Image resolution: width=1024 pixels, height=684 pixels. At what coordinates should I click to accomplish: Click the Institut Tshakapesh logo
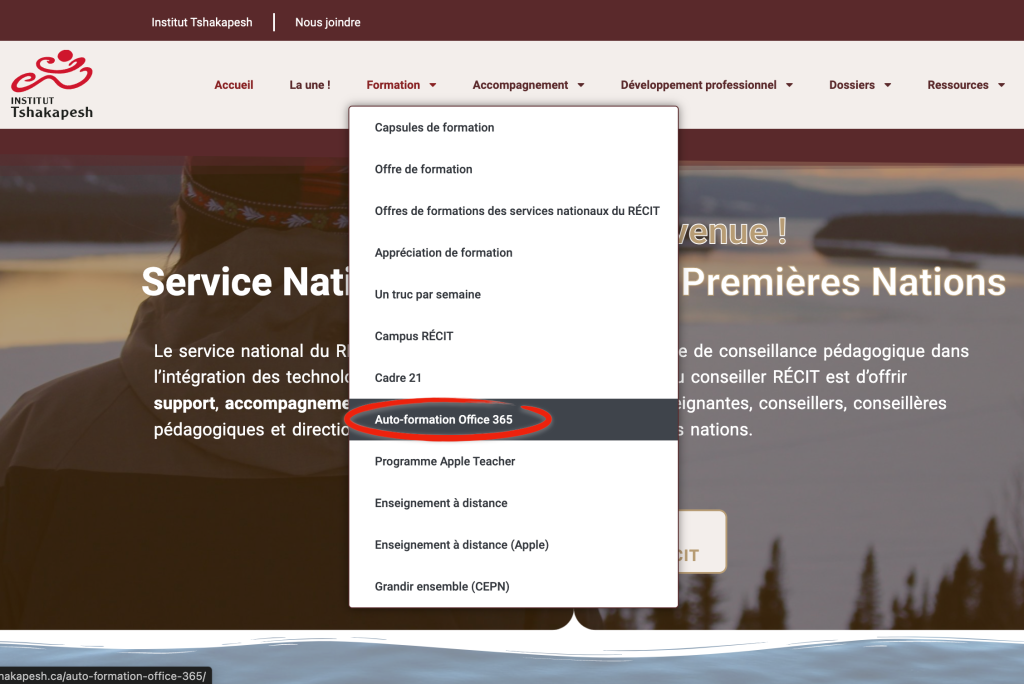pyautogui.click(x=52, y=85)
